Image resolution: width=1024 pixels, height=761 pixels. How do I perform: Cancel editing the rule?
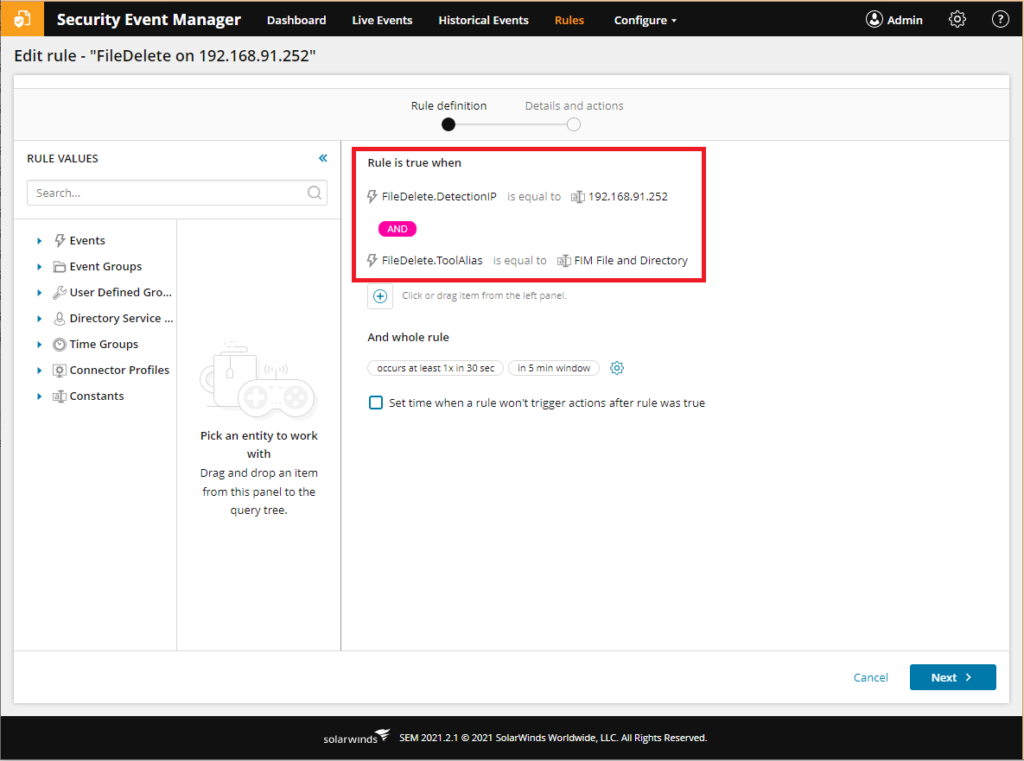pos(871,677)
